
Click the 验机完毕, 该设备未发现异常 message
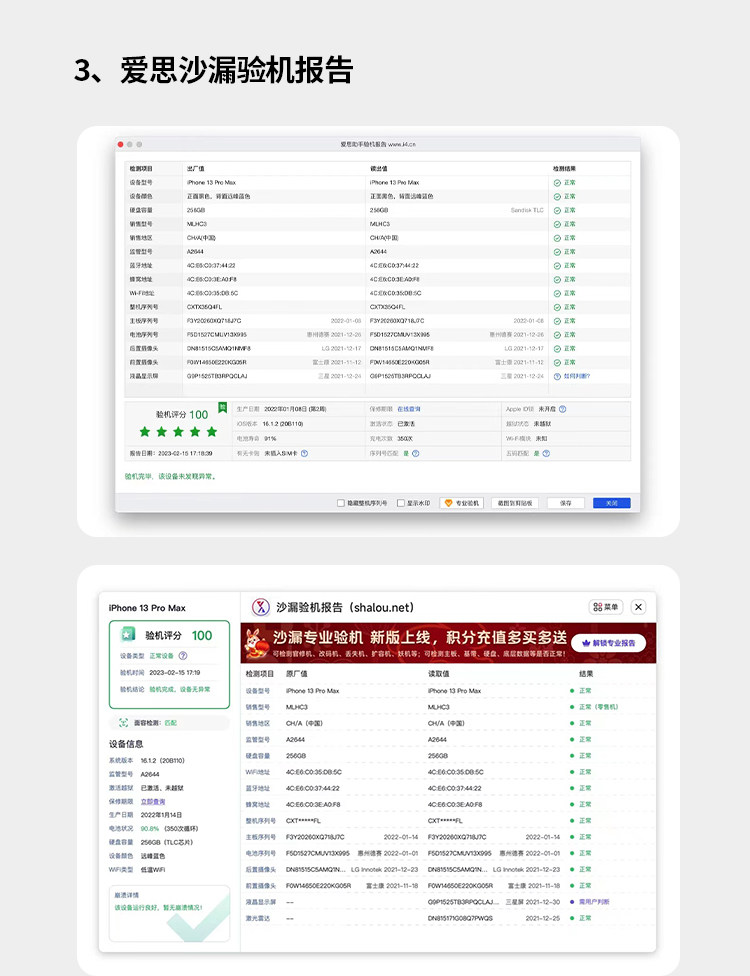(171, 476)
